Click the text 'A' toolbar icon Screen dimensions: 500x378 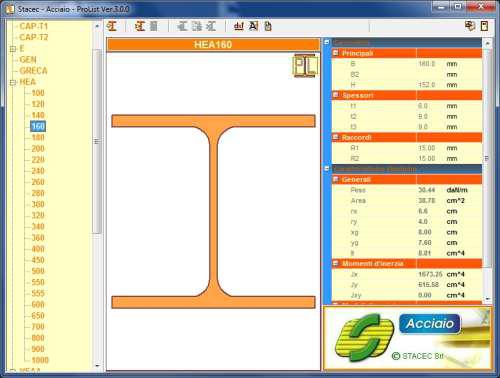[x=254, y=26]
